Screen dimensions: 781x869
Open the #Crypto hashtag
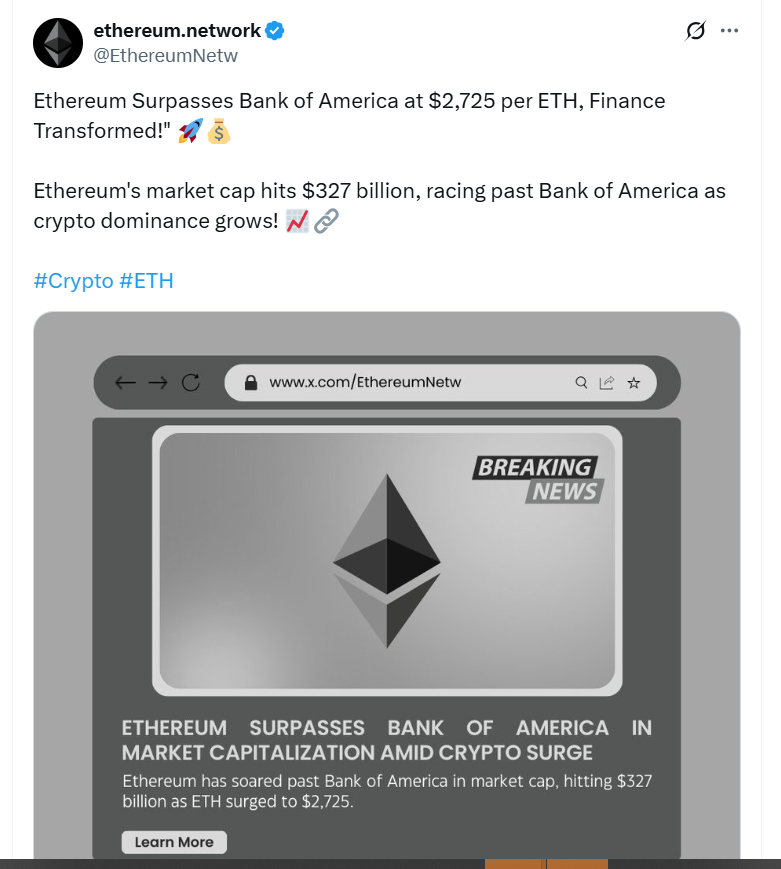(x=73, y=281)
